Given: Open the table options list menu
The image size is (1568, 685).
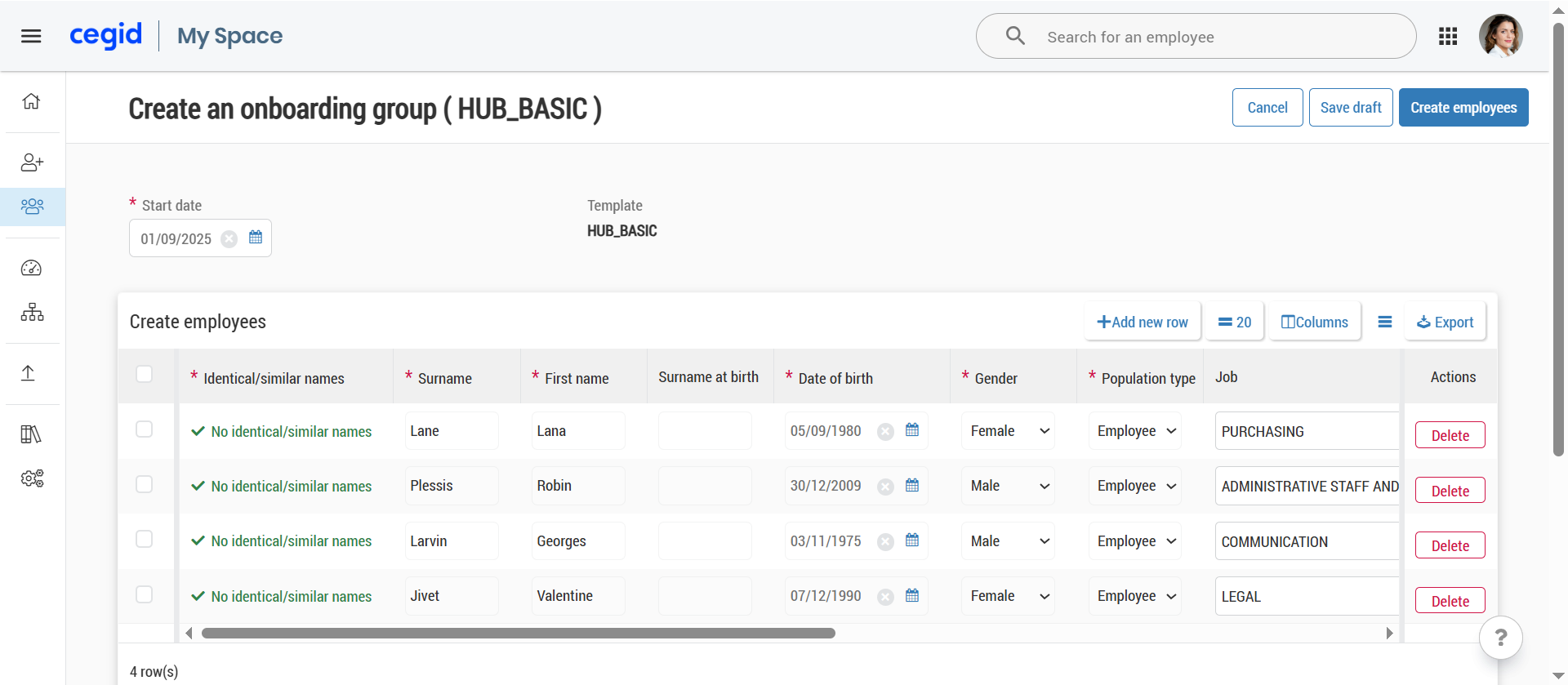Looking at the screenshot, I should tap(1385, 322).
